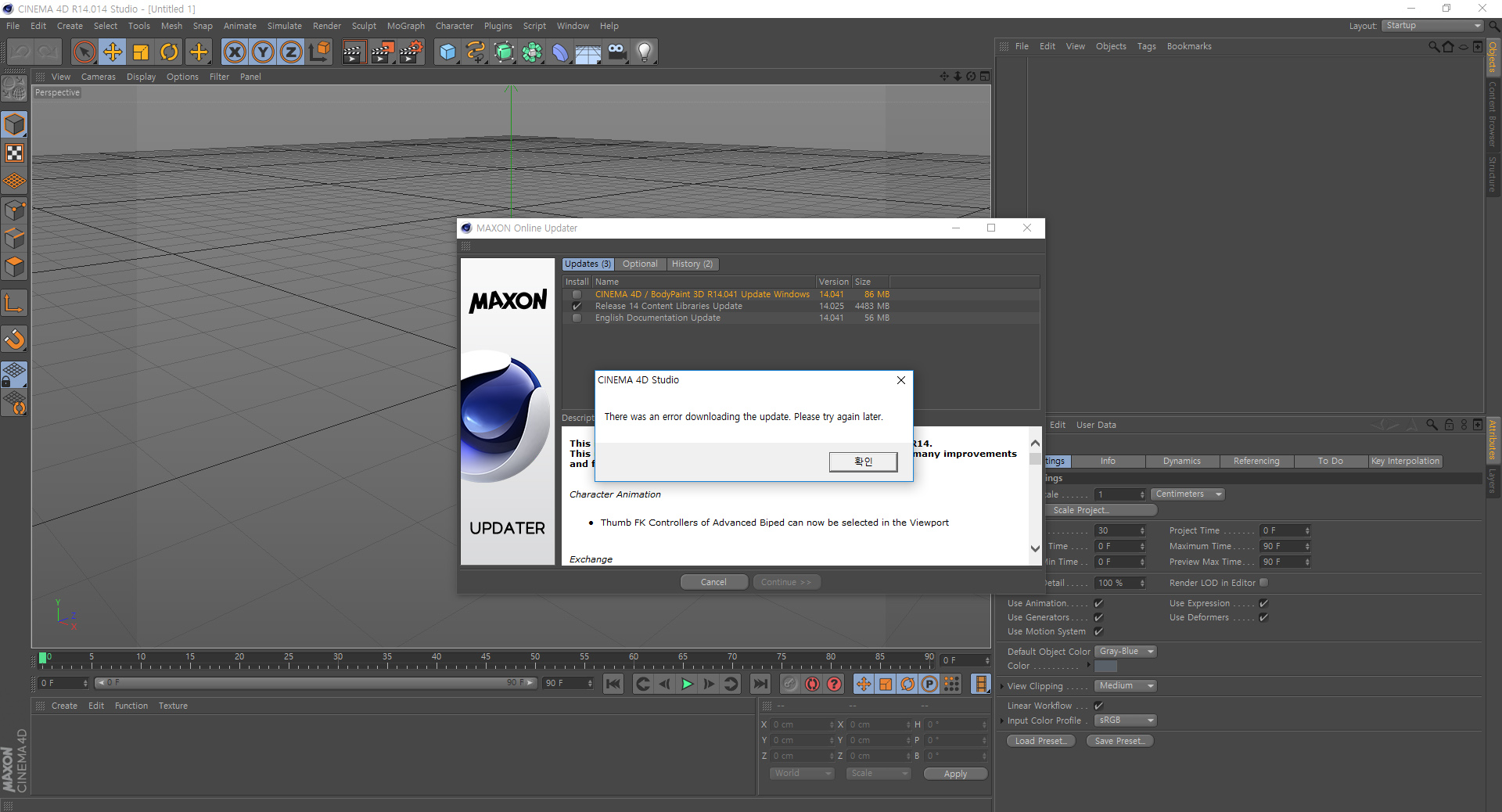Open the Layout Startup dropdown
Image resolution: width=1502 pixels, height=812 pixels.
click(x=1432, y=26)
